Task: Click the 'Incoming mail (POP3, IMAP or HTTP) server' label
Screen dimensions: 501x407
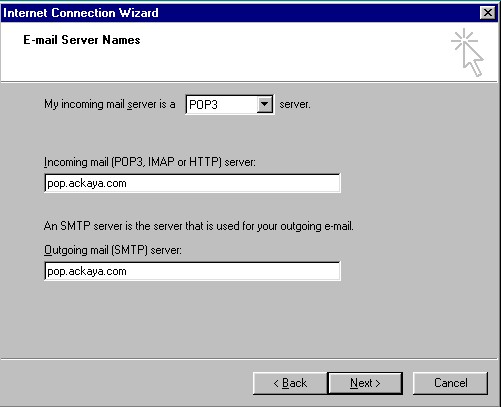Action: [150, 162]
